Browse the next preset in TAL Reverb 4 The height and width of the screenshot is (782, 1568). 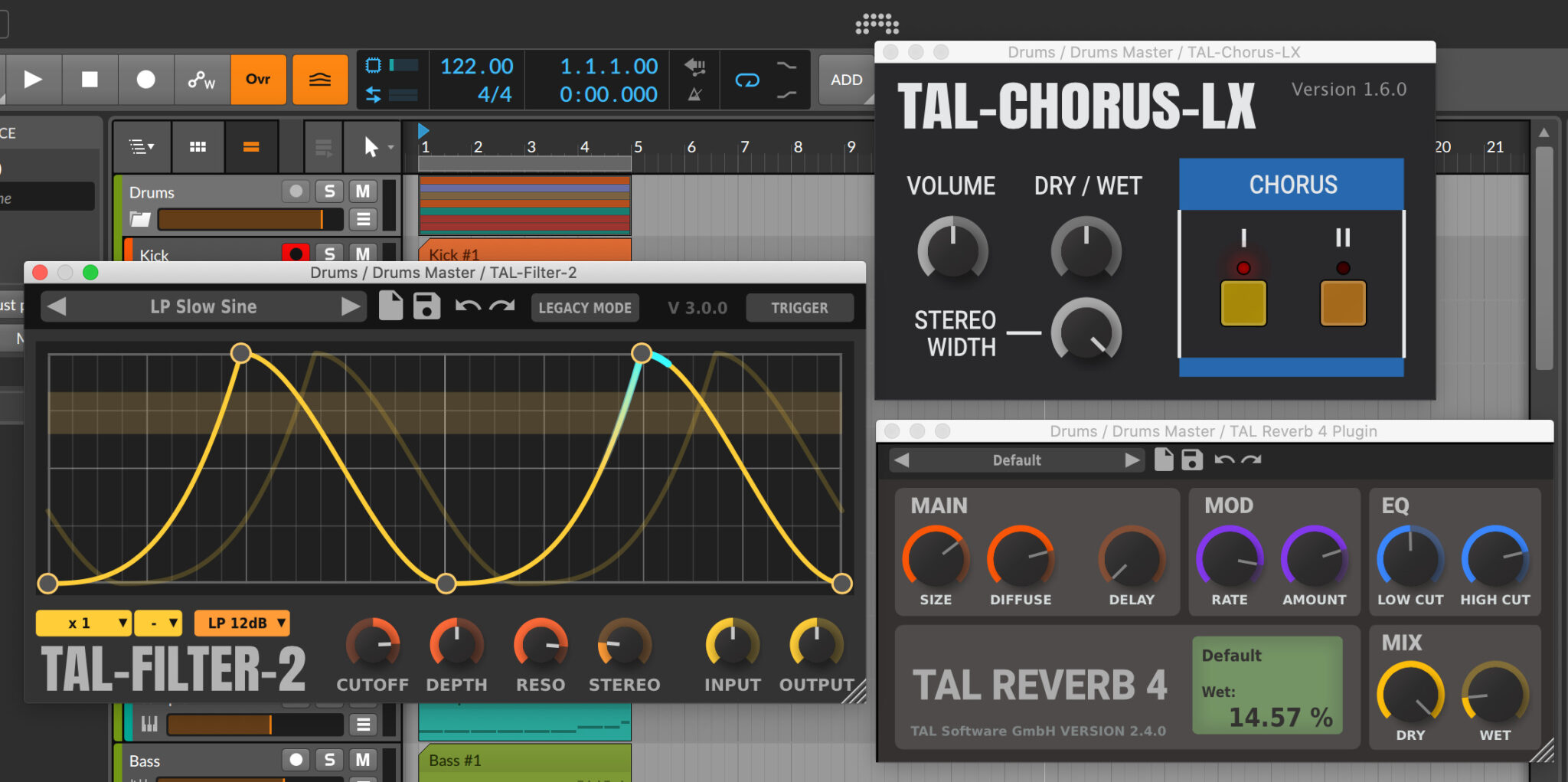pyautogui.click(x=1134, y=460)
